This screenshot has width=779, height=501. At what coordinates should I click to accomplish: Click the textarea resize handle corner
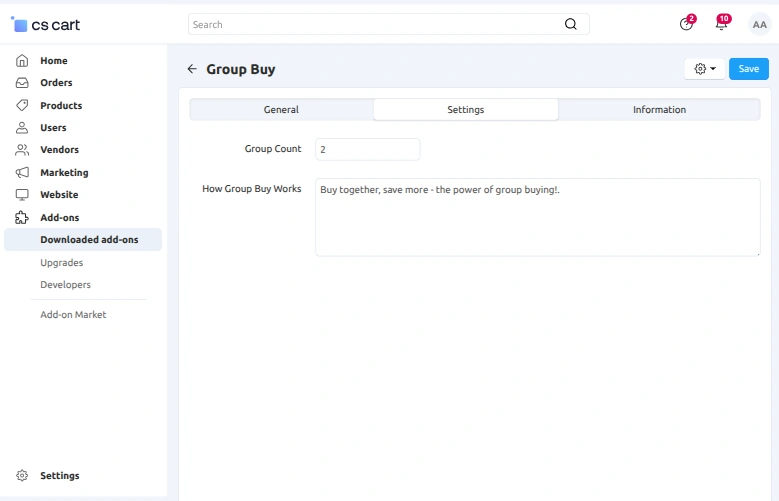coord(758,253)
